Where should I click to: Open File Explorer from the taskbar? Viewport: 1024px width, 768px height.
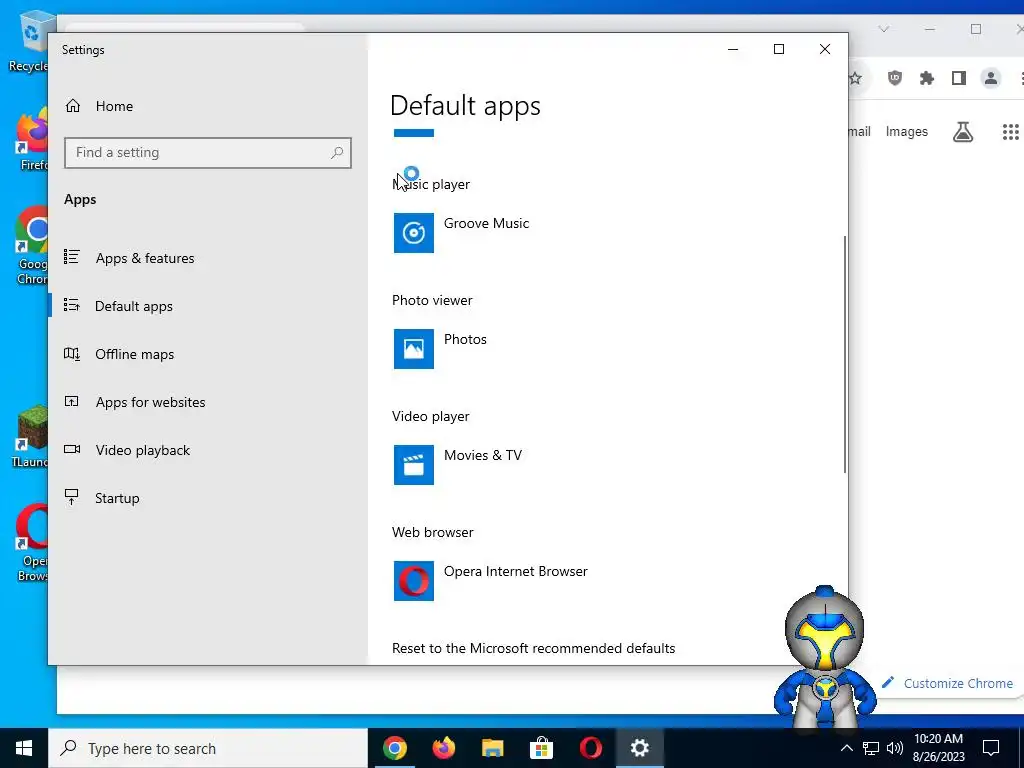493,748
